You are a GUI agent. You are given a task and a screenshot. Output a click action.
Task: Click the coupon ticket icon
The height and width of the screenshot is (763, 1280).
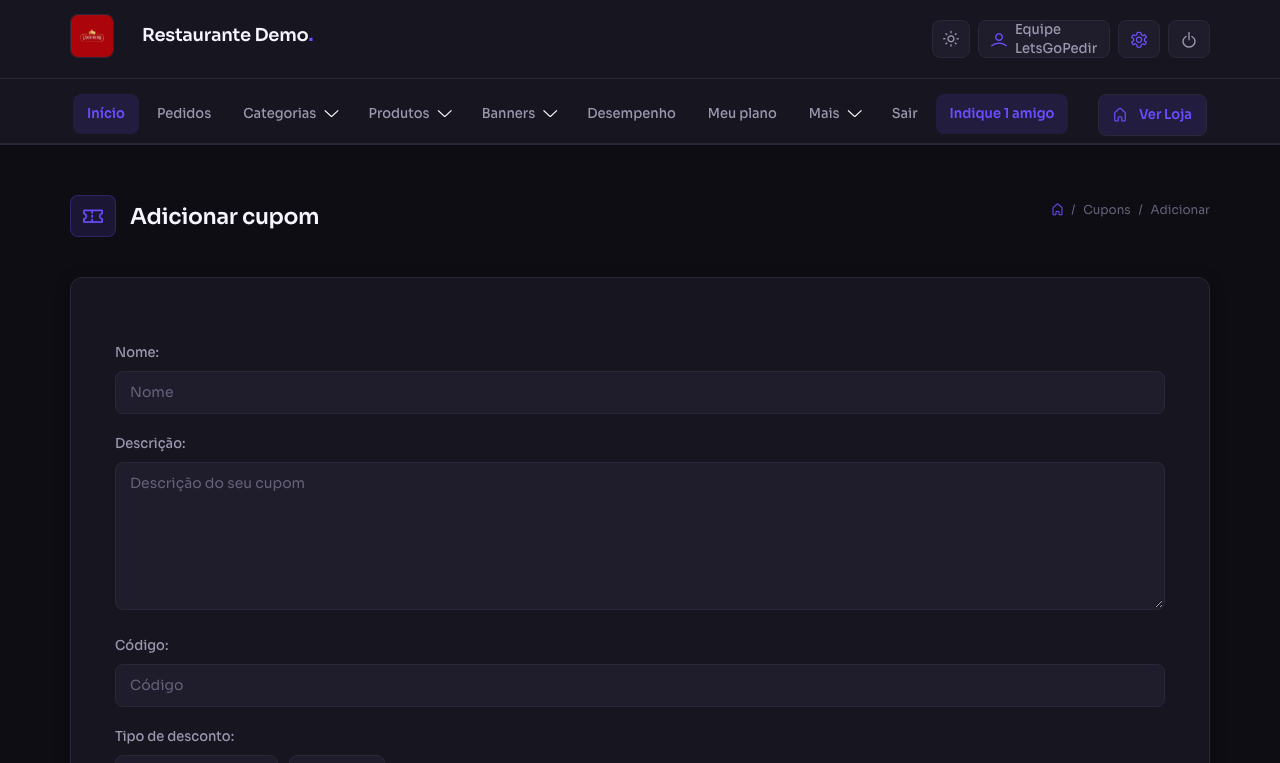tap(93, 216)
